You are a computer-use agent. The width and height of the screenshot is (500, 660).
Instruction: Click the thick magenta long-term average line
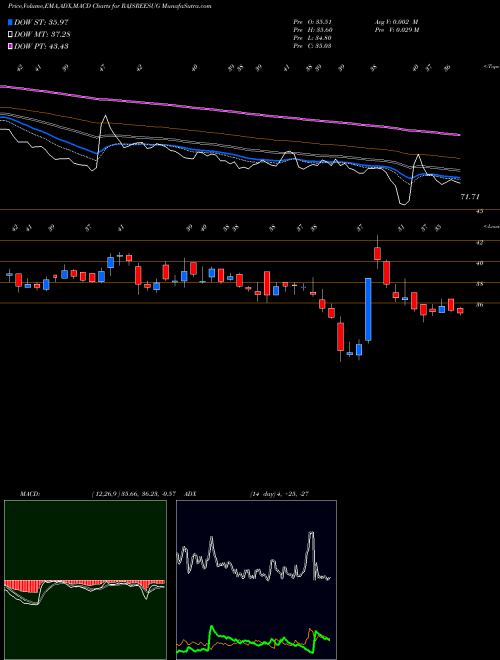pyautogui.click(x=229, y=111)
